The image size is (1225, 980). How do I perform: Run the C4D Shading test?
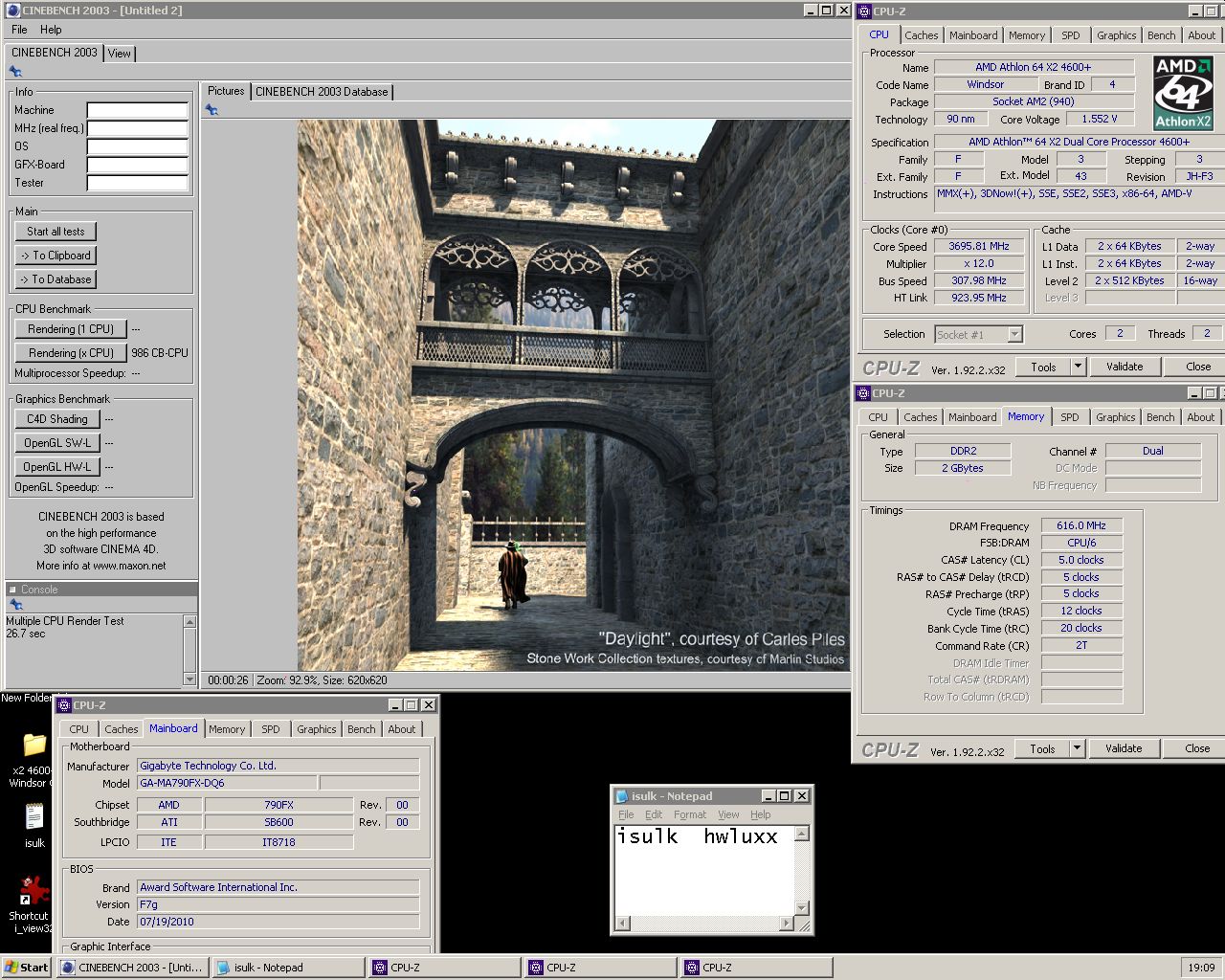(x=56, y=419)
